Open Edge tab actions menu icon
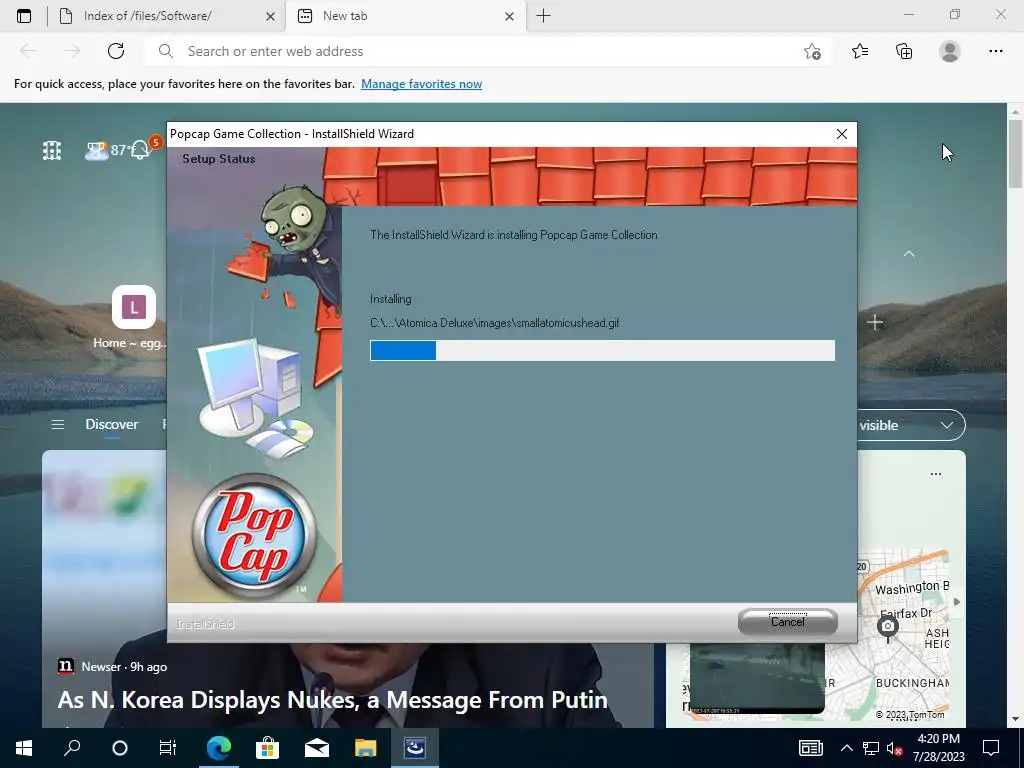Image resolution: width=1024 pixels, height=768 pixels. (24, 16)
